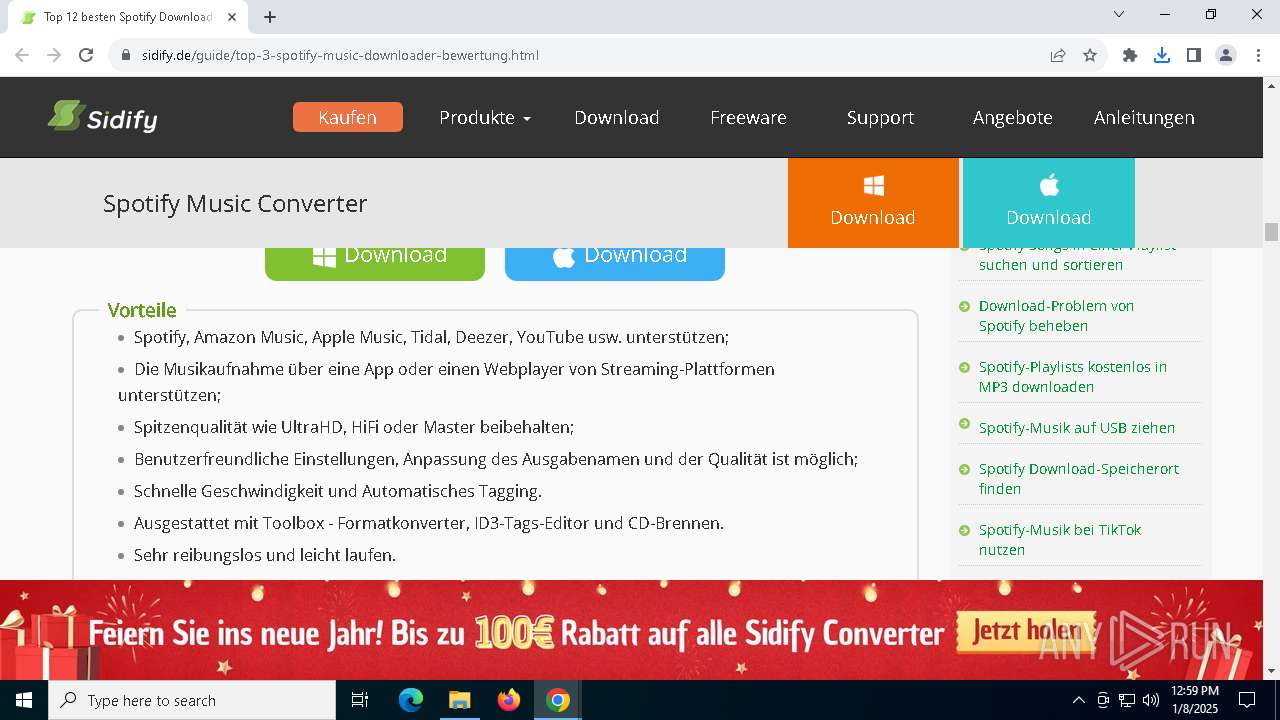Open 'Download-Problem von Spotify beheben' link
The height and width of the screenshot is (720, 1280).
point(1056,316)
